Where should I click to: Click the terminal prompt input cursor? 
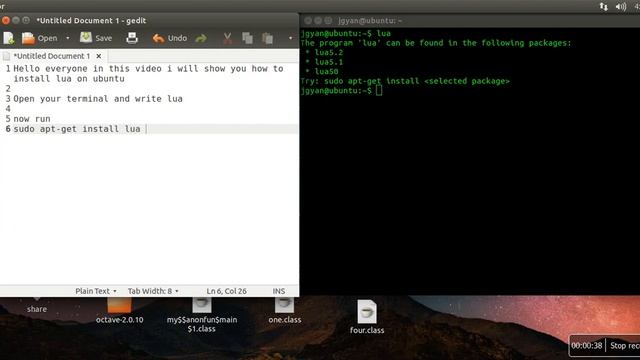click(x=379, y=91)
